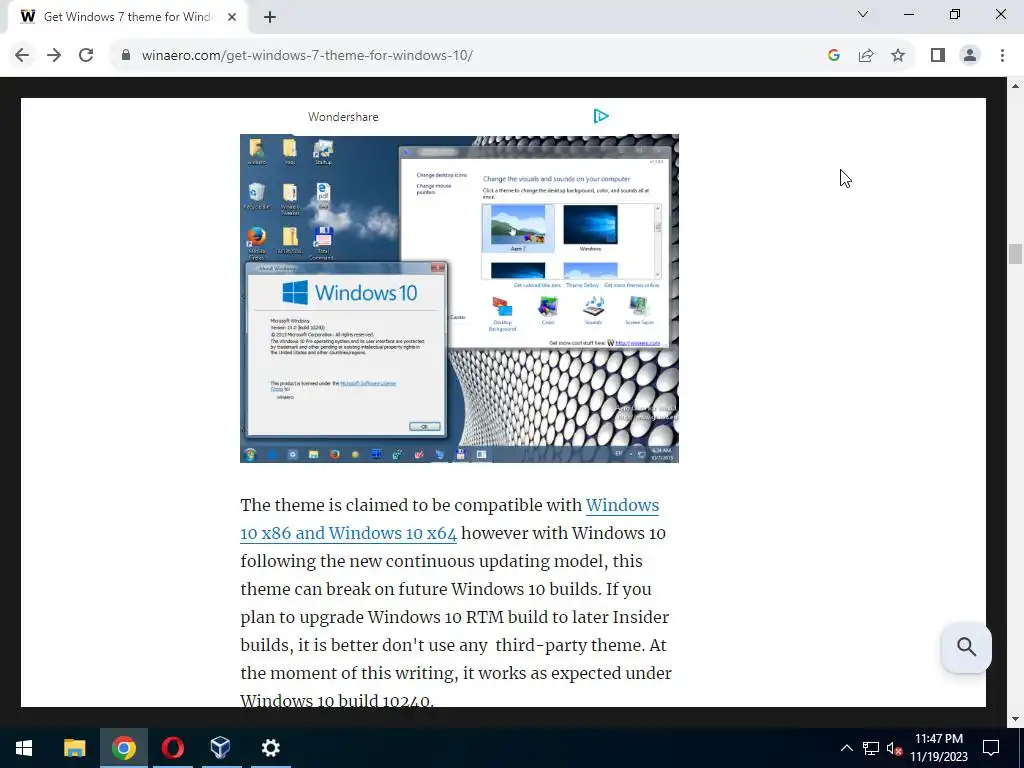Open the Chrome side panel

click(938, 56)
